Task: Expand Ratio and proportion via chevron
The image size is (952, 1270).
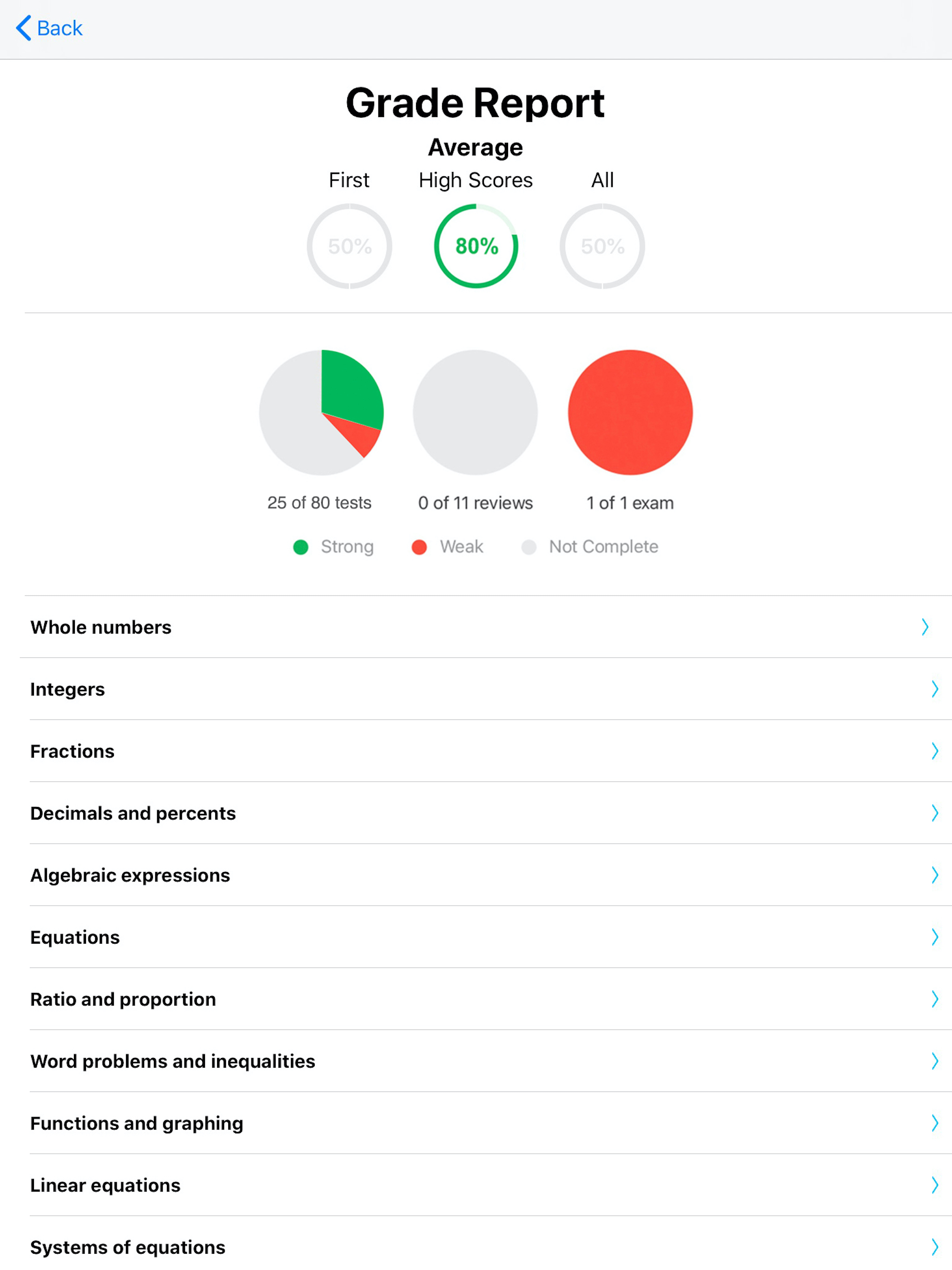Action: (935, 999)
